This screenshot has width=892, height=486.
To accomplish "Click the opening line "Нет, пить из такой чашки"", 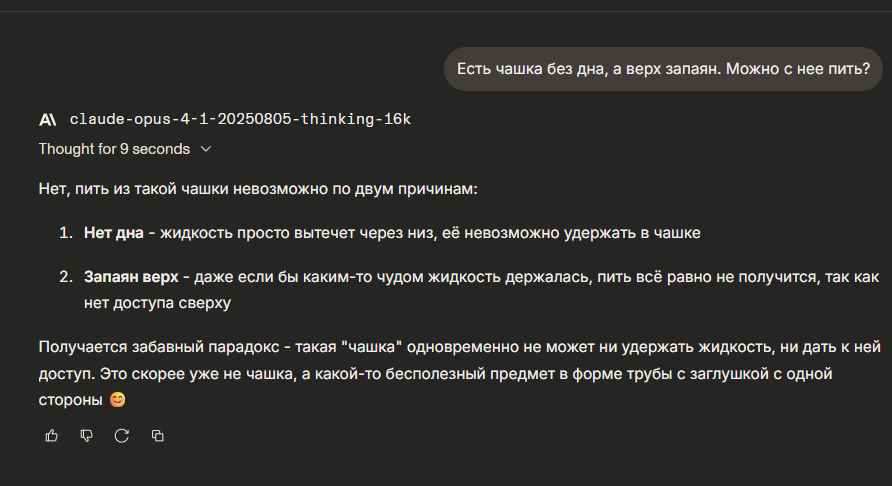I will click(150, 188).
